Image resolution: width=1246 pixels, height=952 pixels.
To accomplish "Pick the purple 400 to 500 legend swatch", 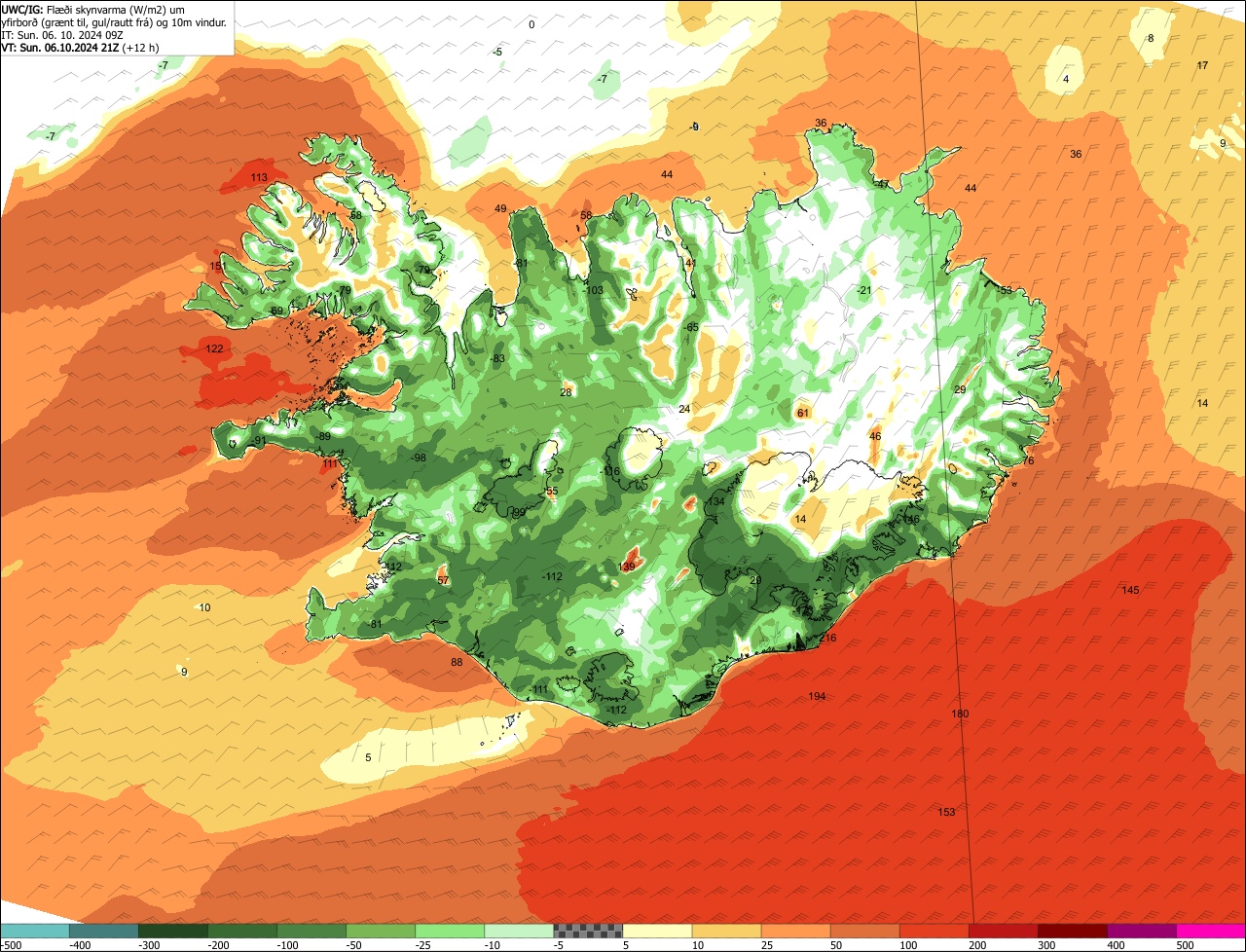I will [1141, 931].
